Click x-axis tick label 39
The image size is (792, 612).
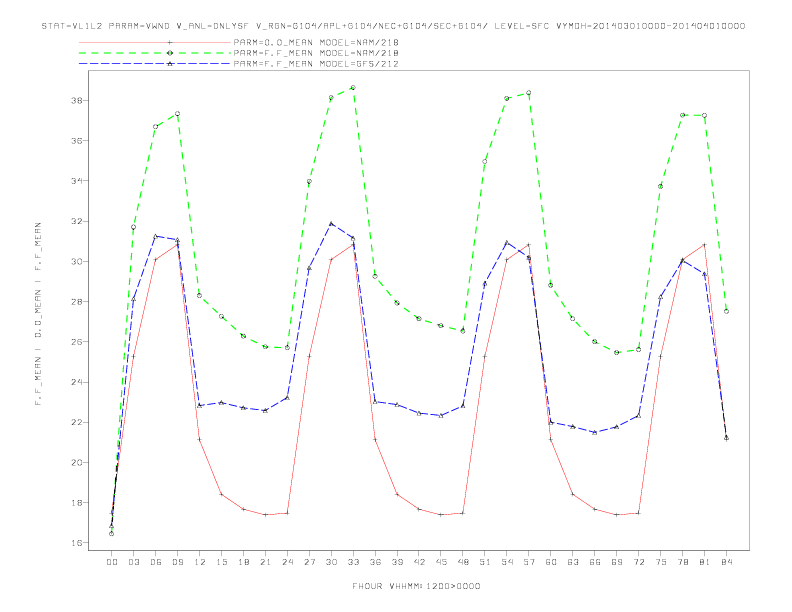point(397,562)
